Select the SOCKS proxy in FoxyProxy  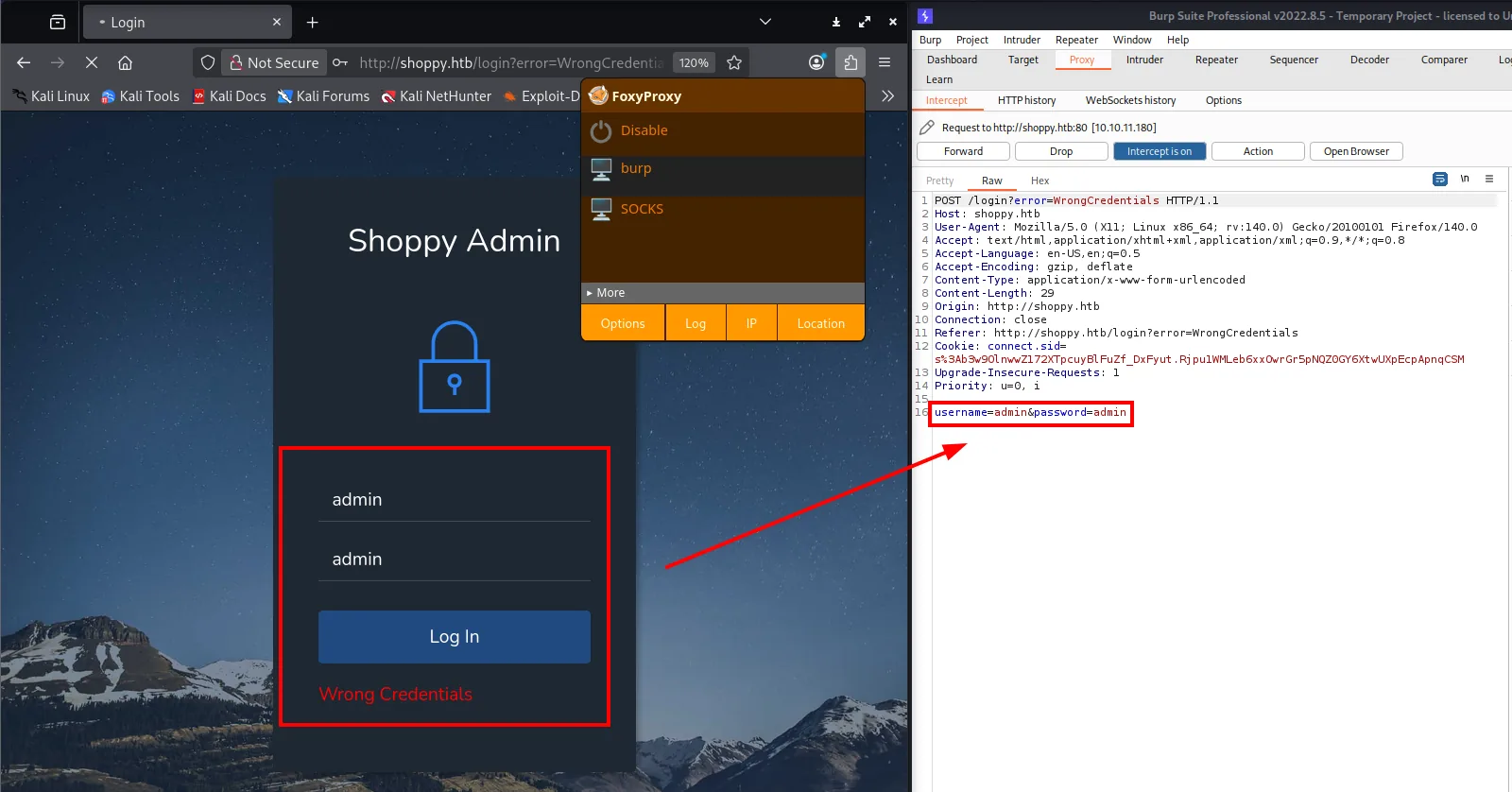tap(723, 209)
